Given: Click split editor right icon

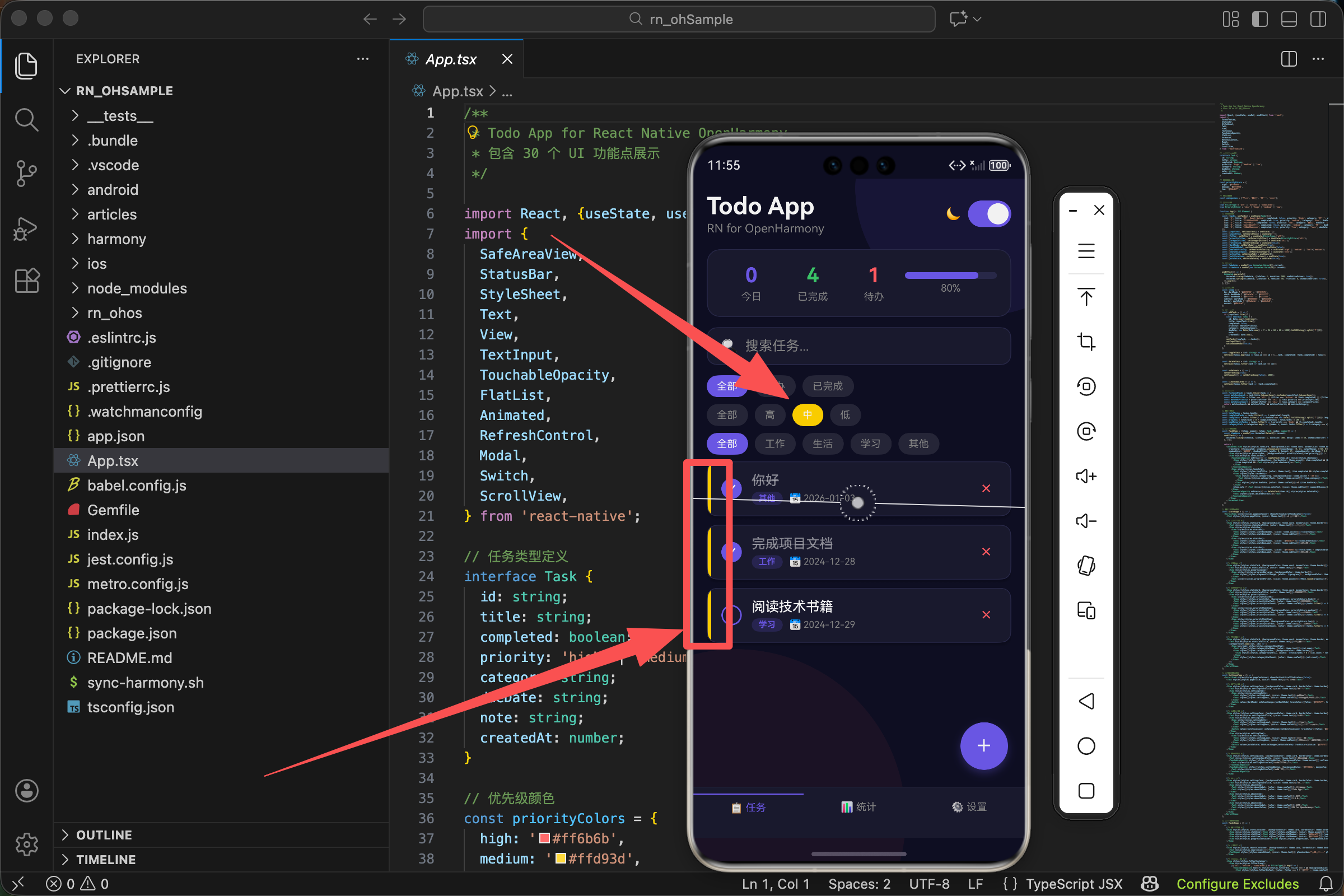Looking at the screenshot, I should 1289,59.
